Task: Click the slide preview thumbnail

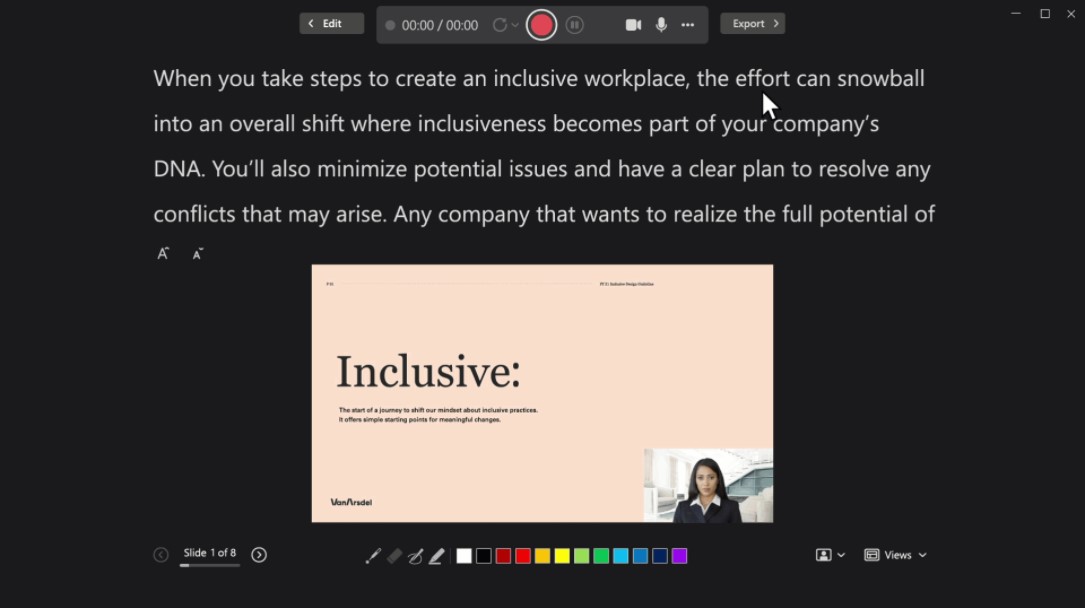Action: [542, 394]
